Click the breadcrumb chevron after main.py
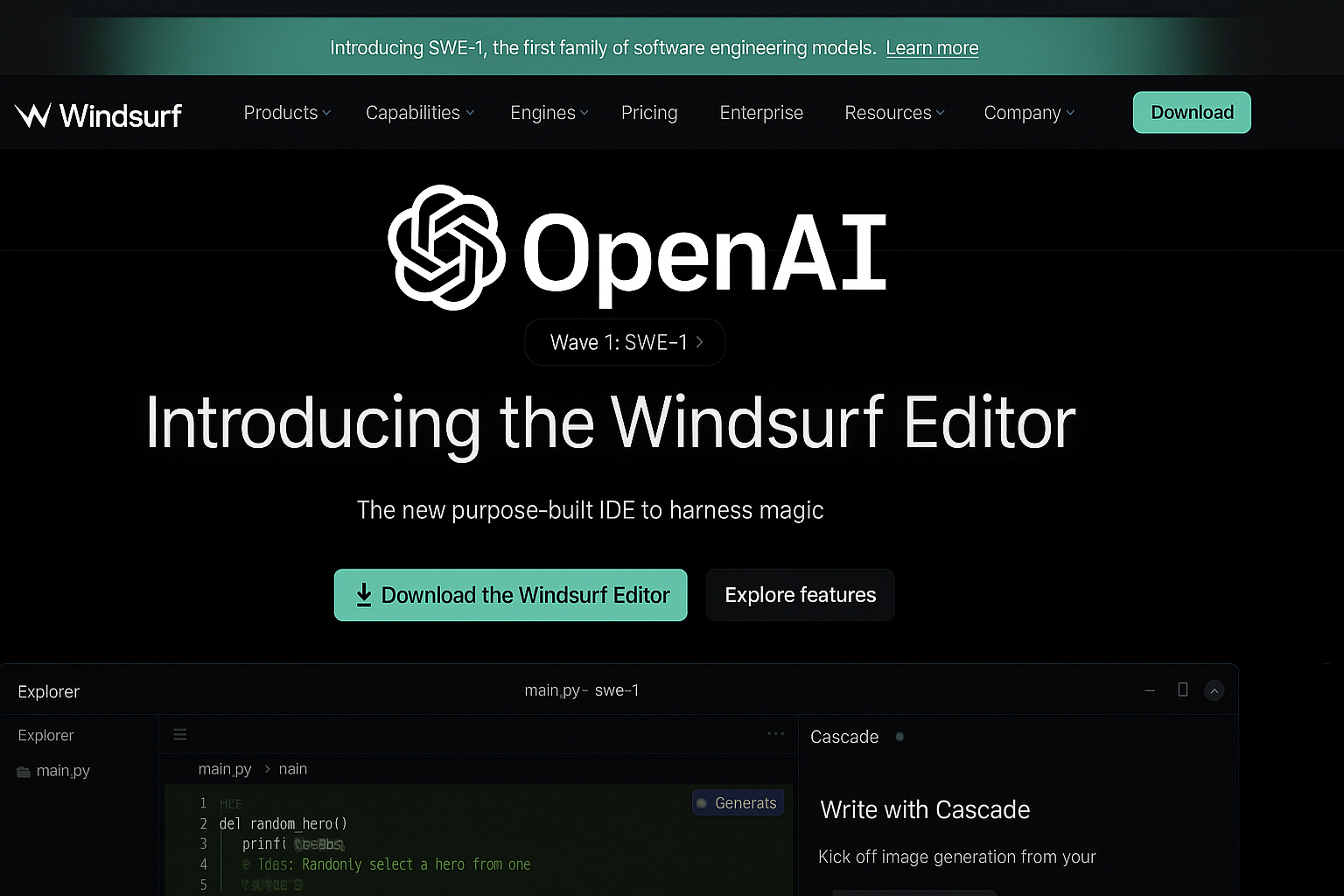The height and width of the screenshot is (896, 1344). [x=267, y=769]
